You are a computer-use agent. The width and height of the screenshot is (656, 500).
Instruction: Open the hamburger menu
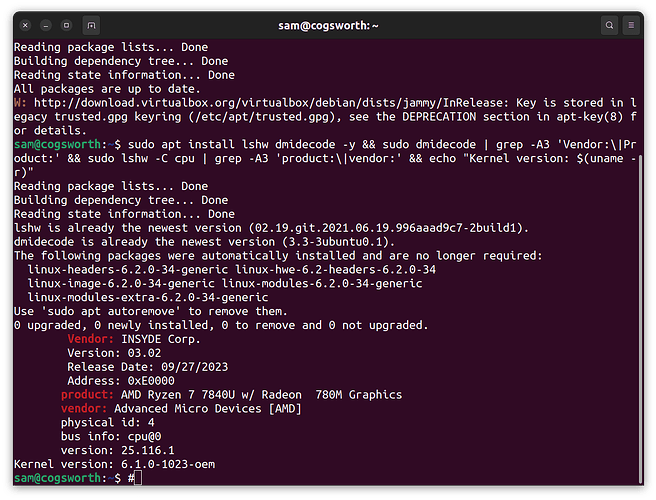[631, 26]
